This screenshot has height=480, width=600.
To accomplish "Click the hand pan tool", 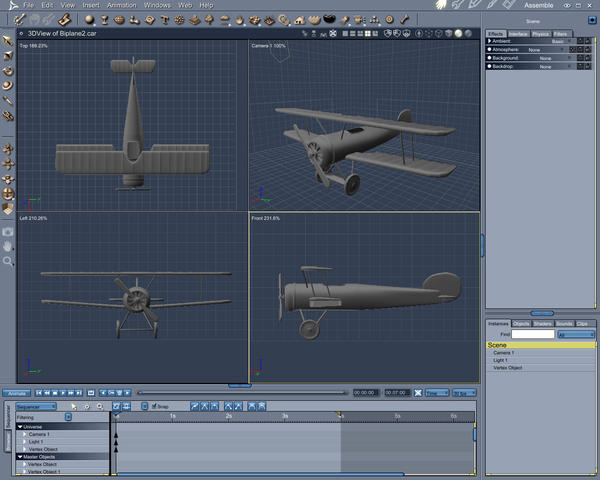I will [x=8, y=245].
